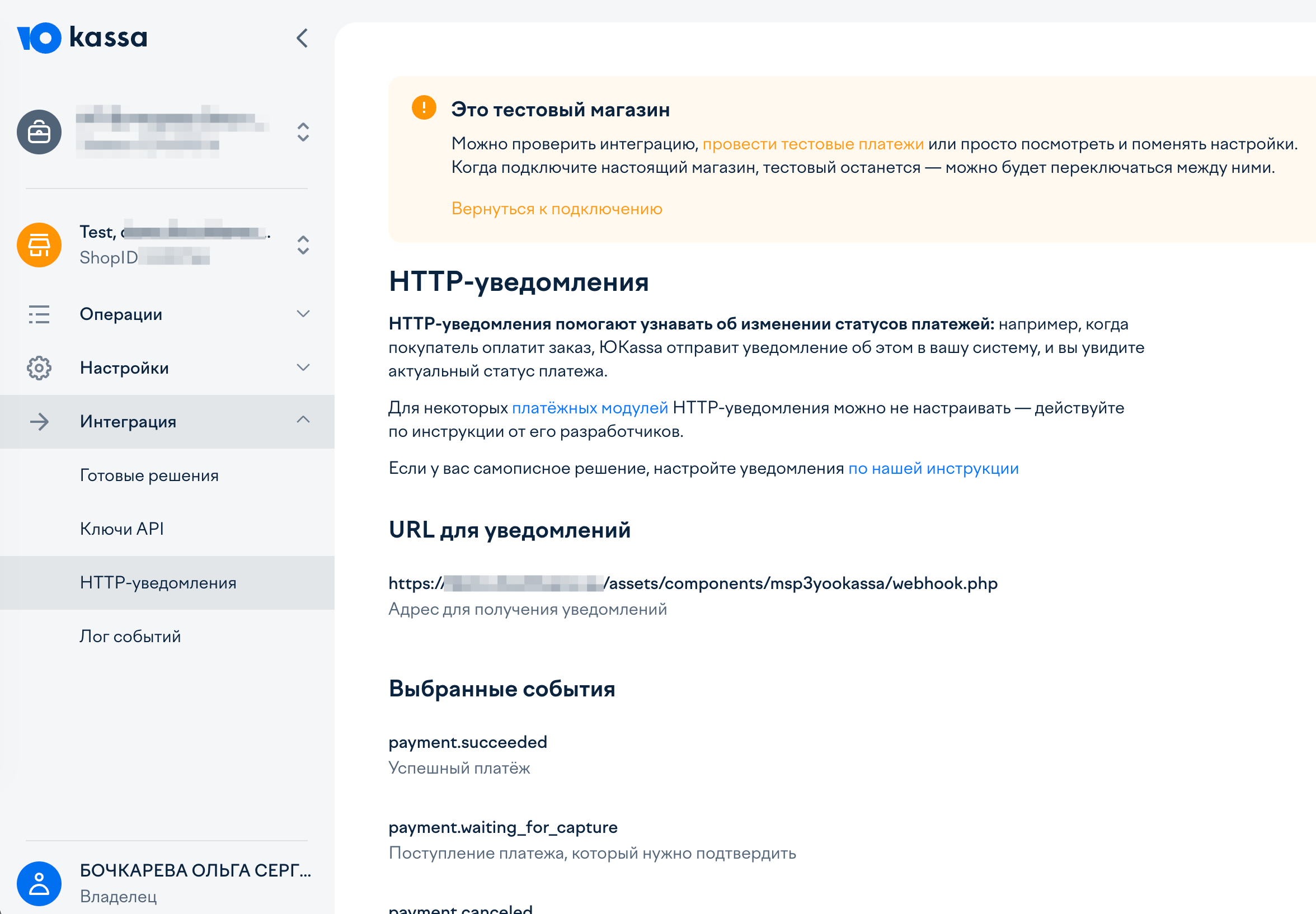The image size is (1316, 914).
Task: Open the account switcher up-down arrows
Action: click(303, 132)
